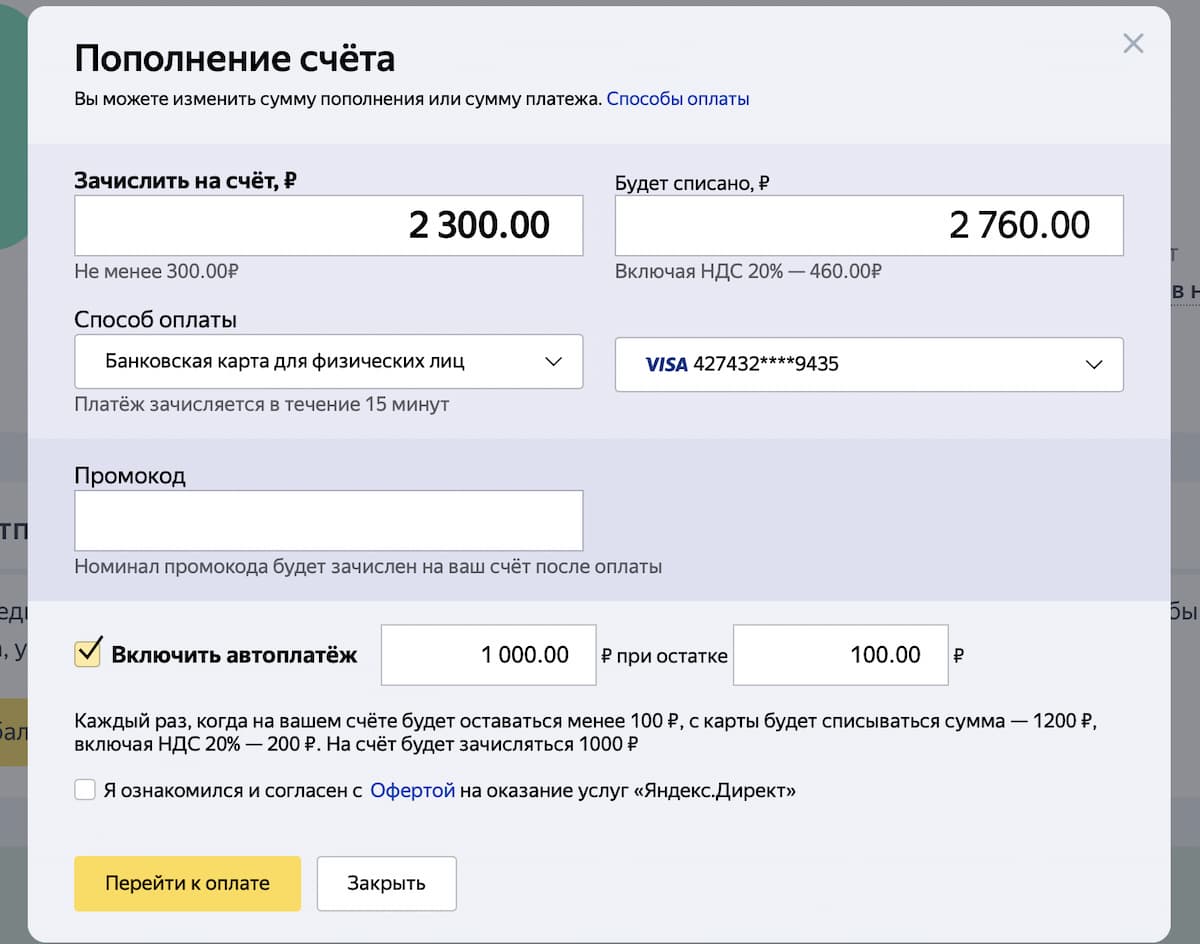Select the Будет списано amount field

coord(868,225)
